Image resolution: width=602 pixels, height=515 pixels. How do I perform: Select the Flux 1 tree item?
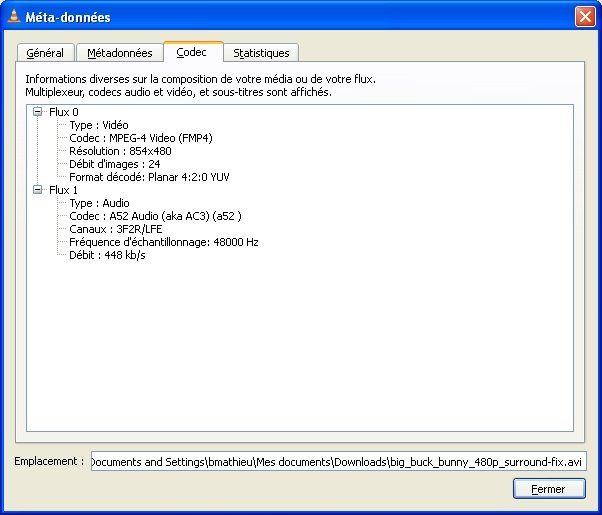pos(63,190)
